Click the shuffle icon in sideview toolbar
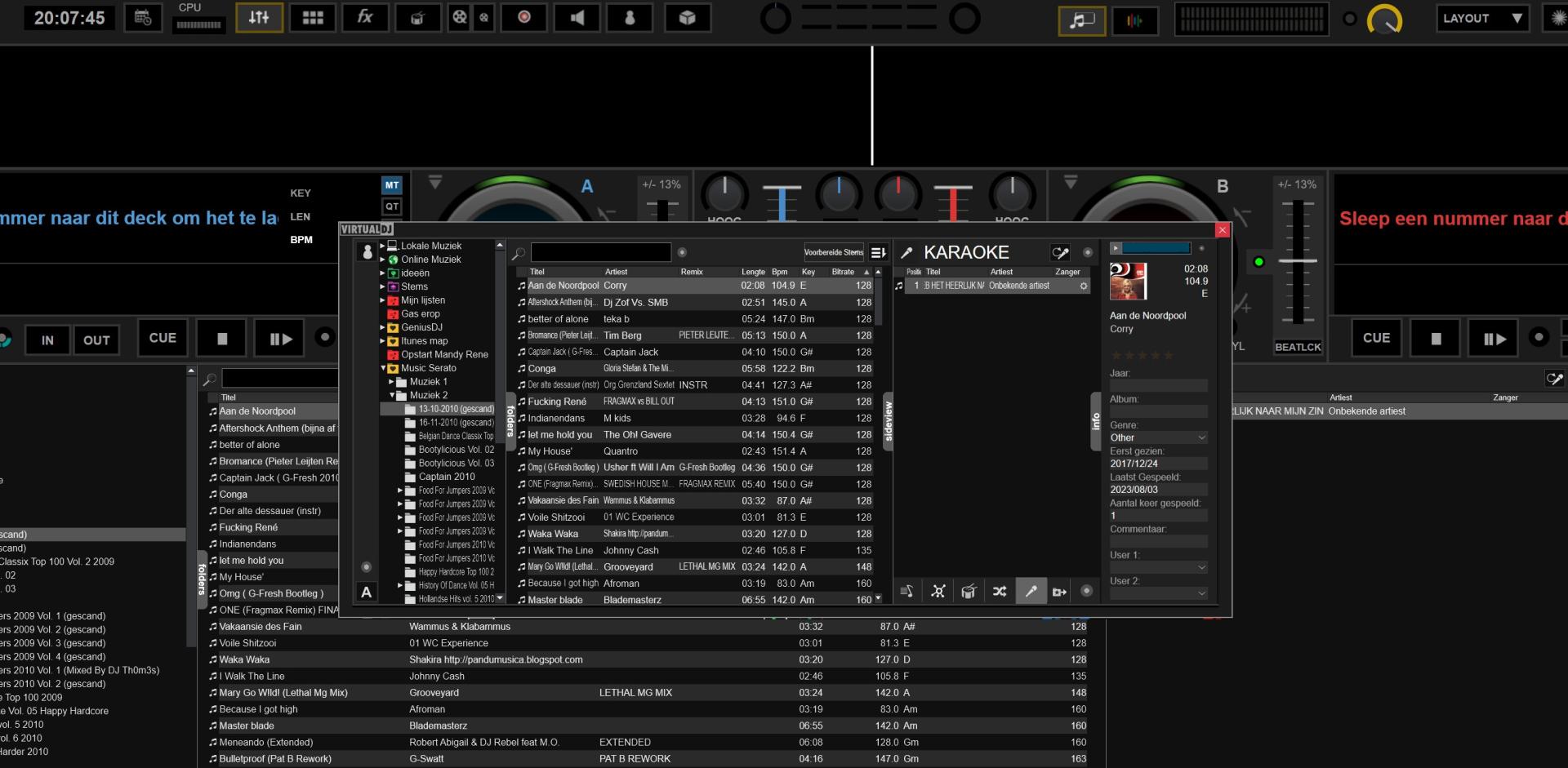Image resolution: width=1568 pixels, height=768 pixels. point(1000,592)
